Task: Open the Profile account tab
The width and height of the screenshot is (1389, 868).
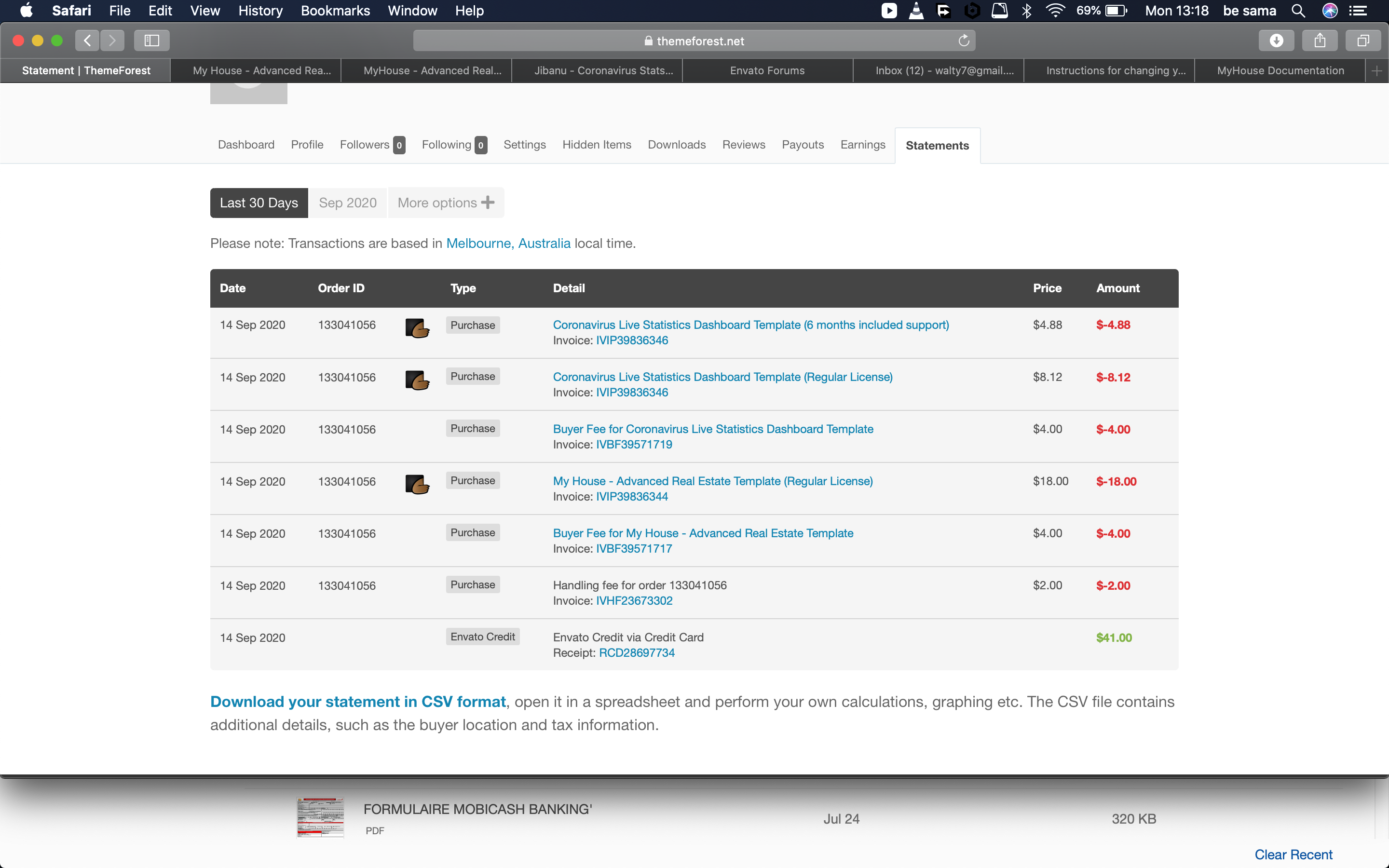Action: point(307,145)
